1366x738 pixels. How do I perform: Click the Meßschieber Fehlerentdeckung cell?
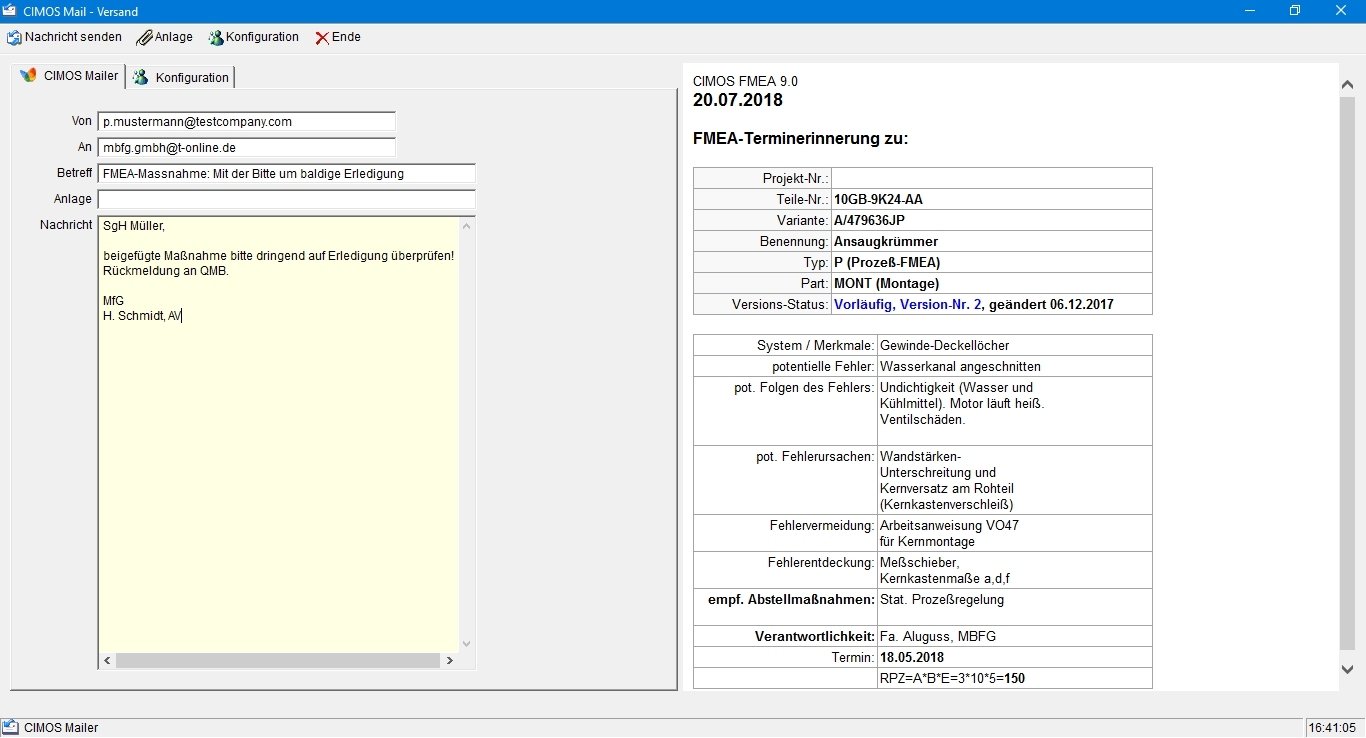coord(1015,570)
